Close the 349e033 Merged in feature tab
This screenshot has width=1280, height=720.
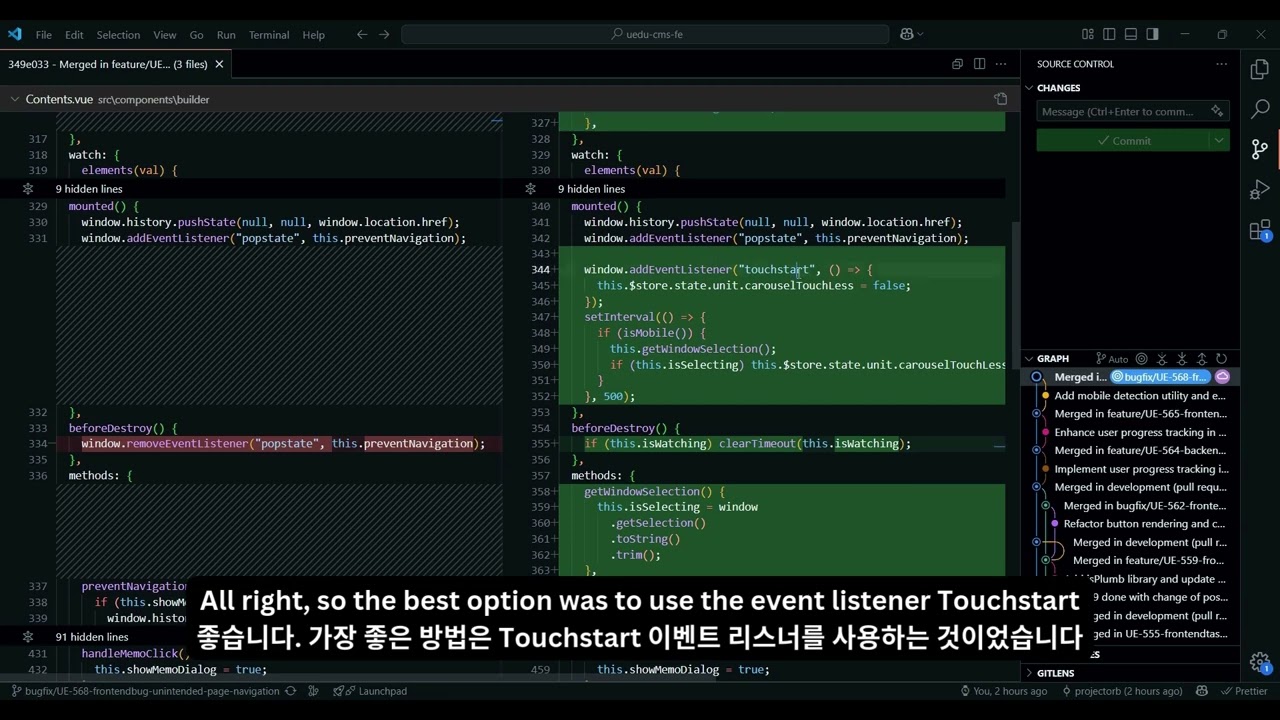tap(219, 64)
